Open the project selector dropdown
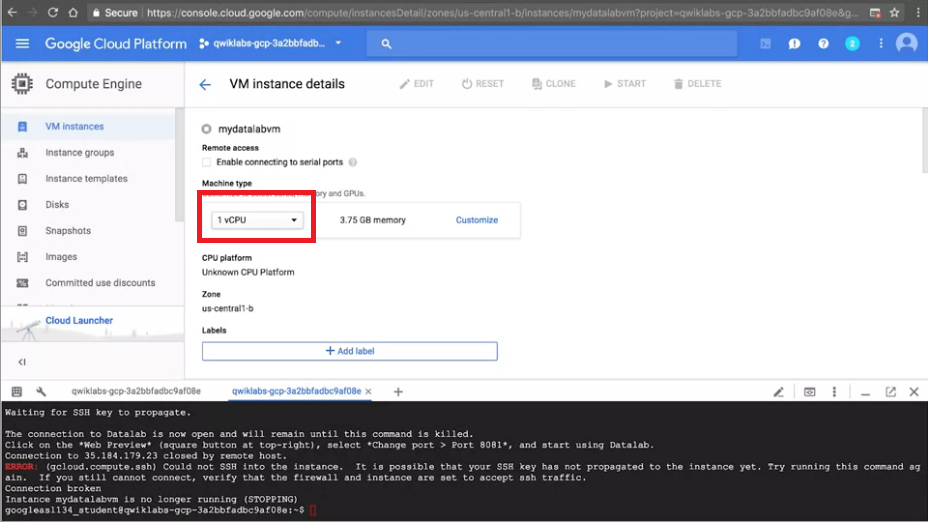This screenshot has height=522, width=928. tap(270, 43)
